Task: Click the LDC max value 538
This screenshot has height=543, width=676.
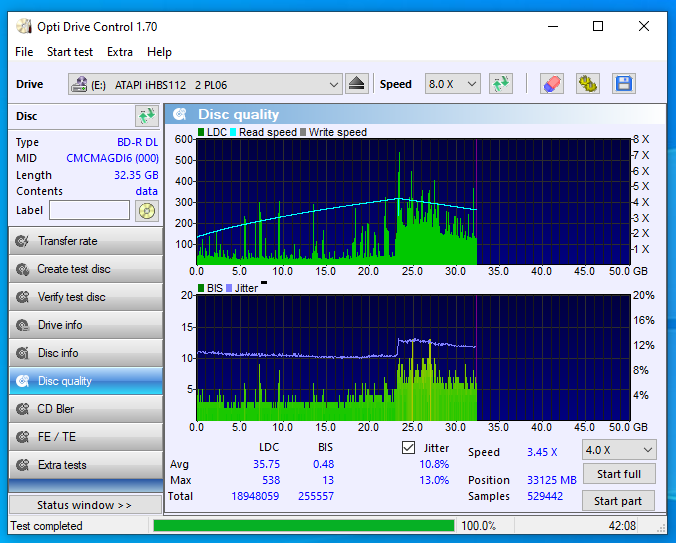Action: click(x=271, y=480)
